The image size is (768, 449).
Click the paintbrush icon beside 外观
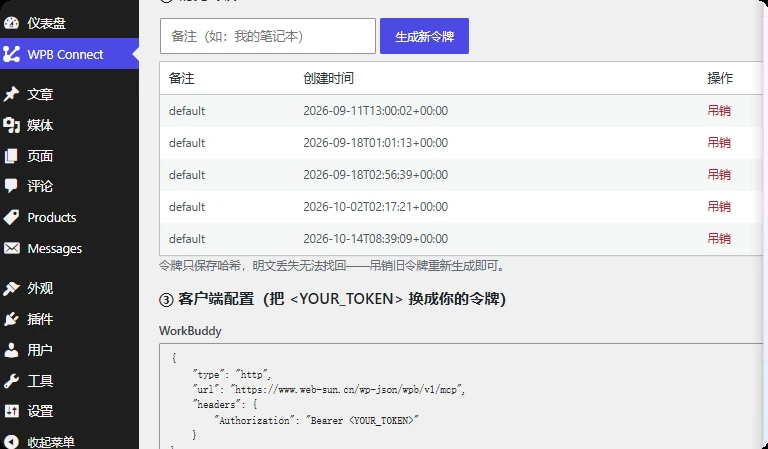click(x=11, y=288)
